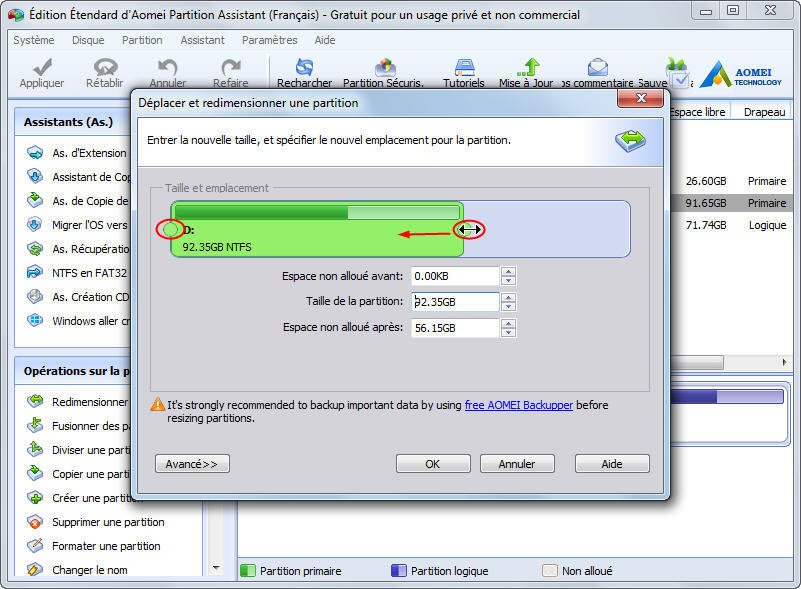Open the Tutoriels toolbar icon

pos(464,66)
